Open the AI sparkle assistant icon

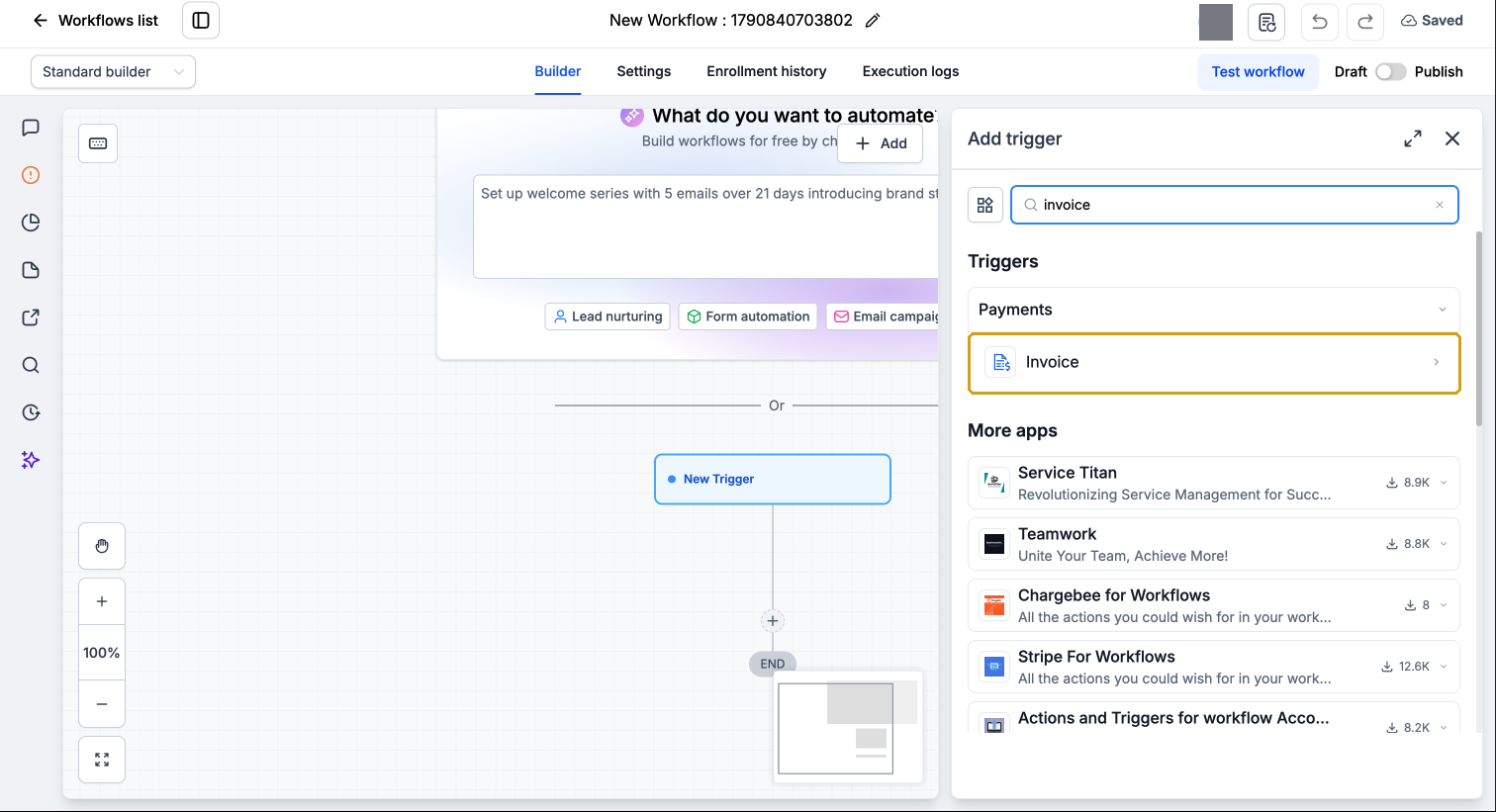[x=31, y=460]
